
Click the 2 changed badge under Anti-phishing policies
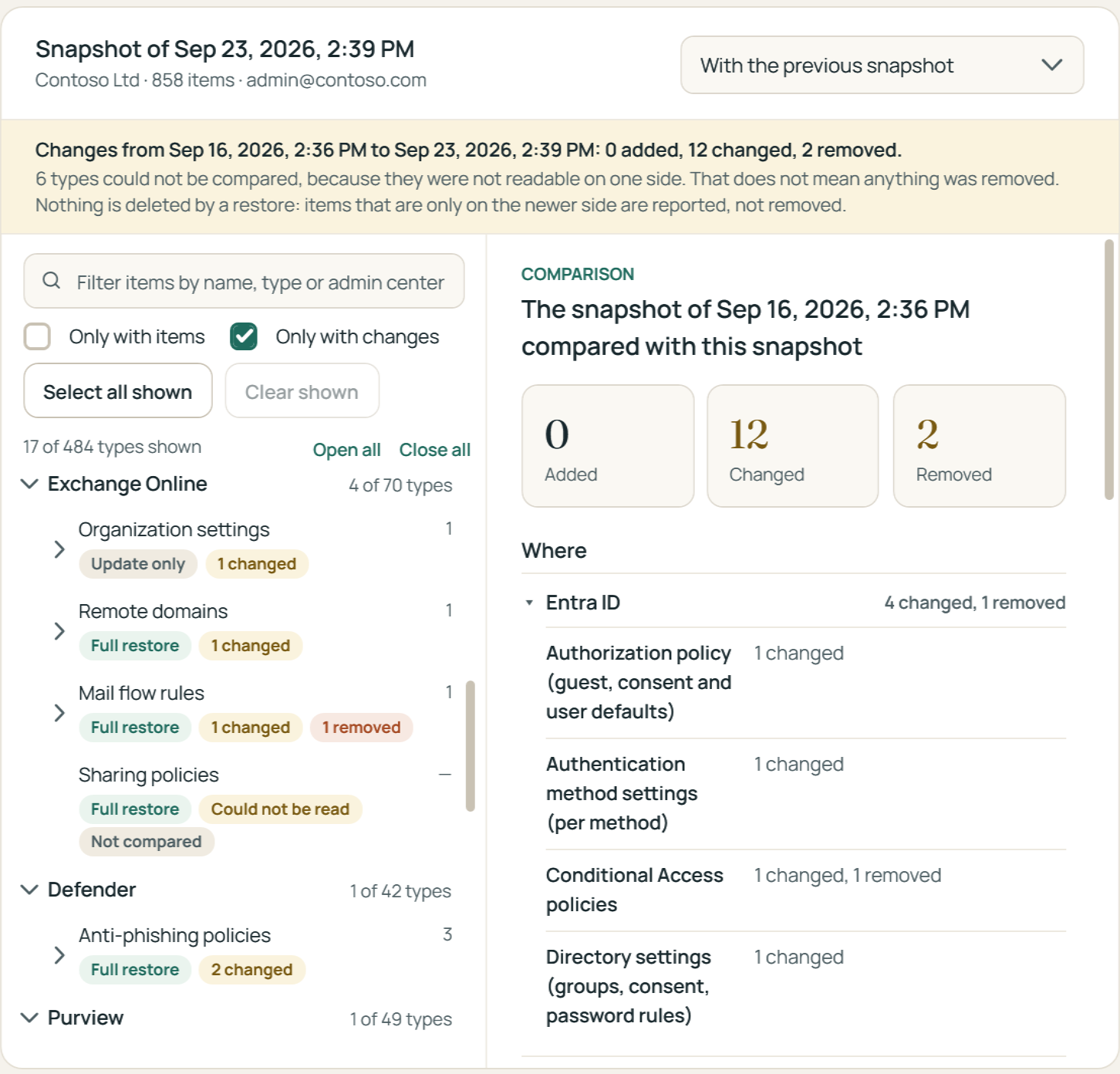252,970
